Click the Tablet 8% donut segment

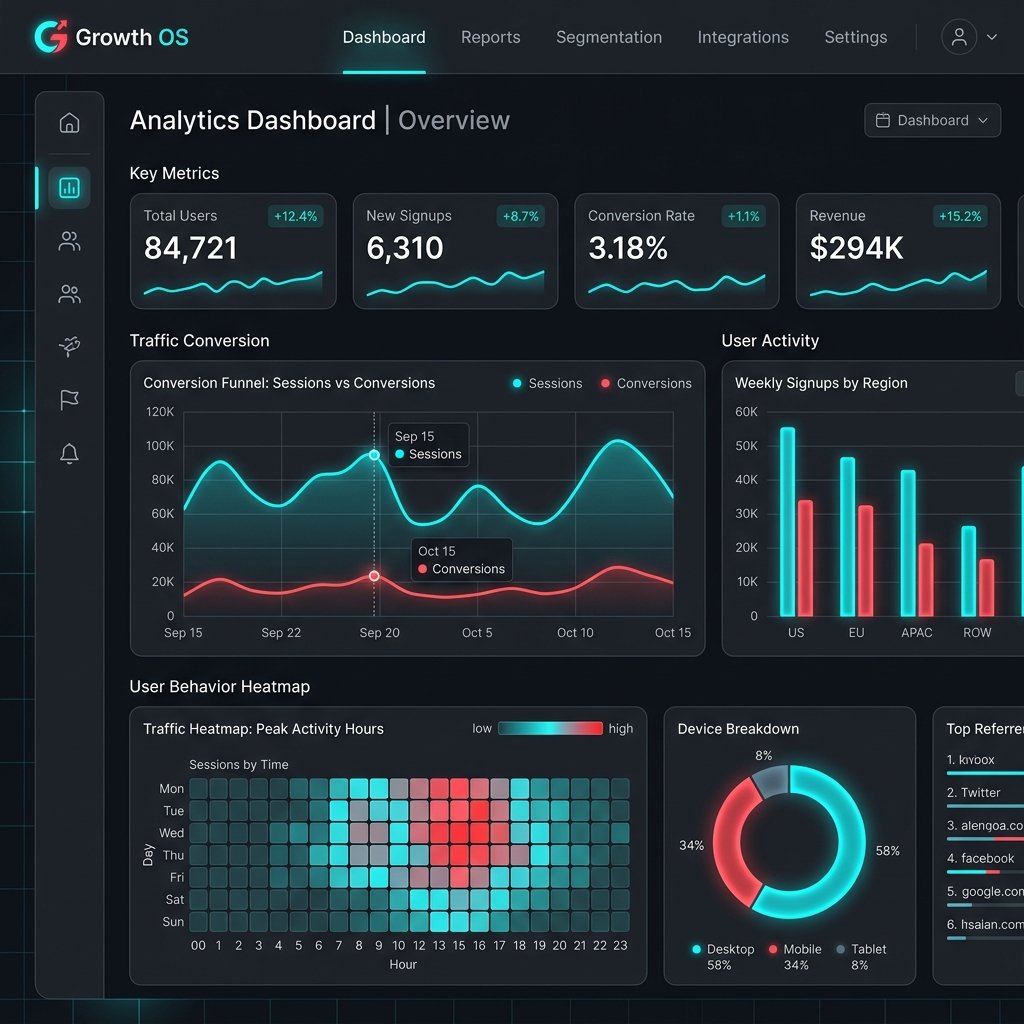tap(771, 781)
